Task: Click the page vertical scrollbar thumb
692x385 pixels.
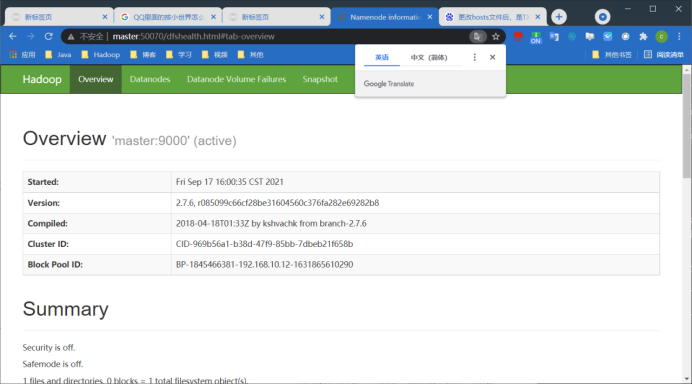Action: point(686,126)
